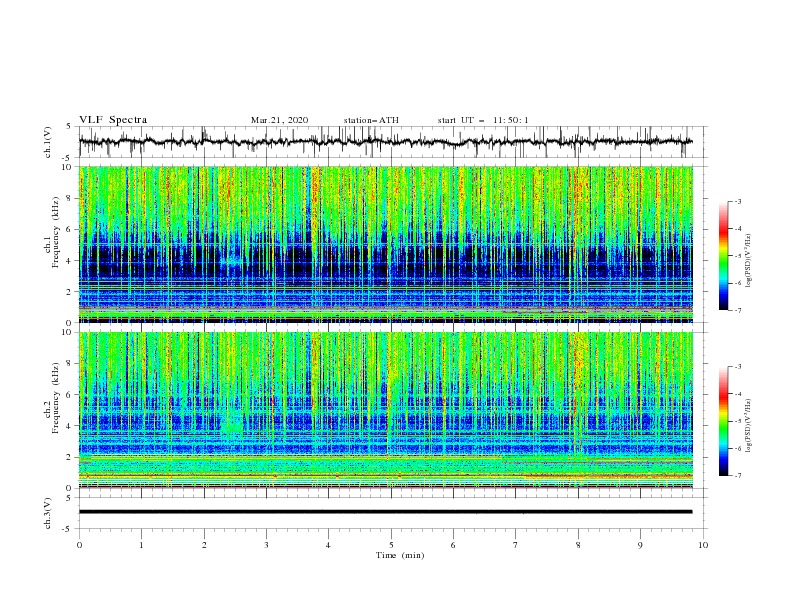Click time axis tick label "7"
Image resolution: width=792 pixels, height=612 pixels.
pos(516,545)
